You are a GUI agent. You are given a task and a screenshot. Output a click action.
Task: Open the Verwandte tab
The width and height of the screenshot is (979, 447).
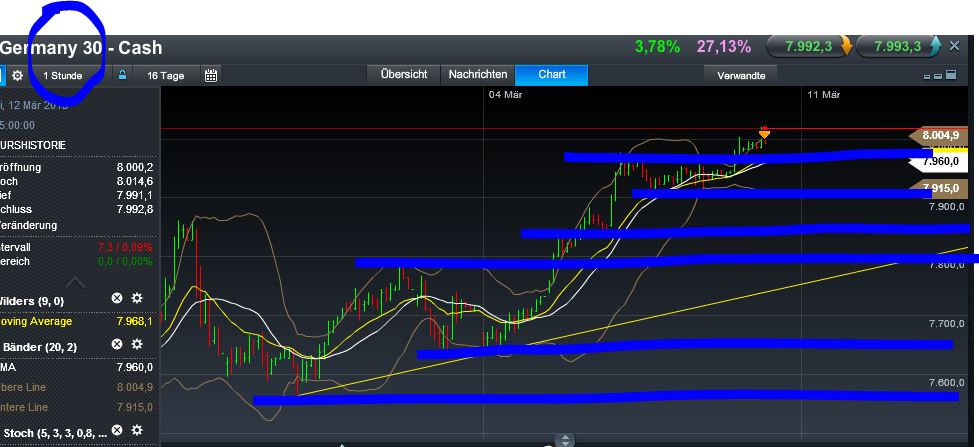coord(741,76)
